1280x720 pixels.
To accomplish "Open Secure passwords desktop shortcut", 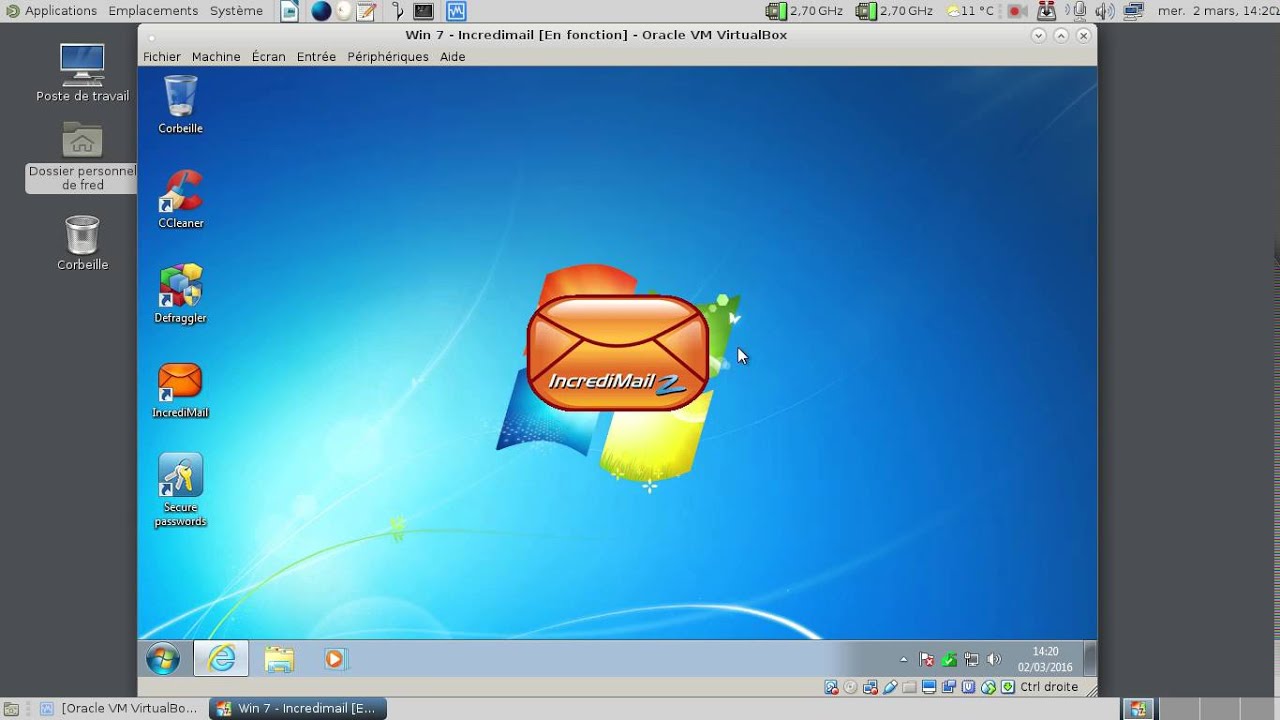I will [180, 490].
